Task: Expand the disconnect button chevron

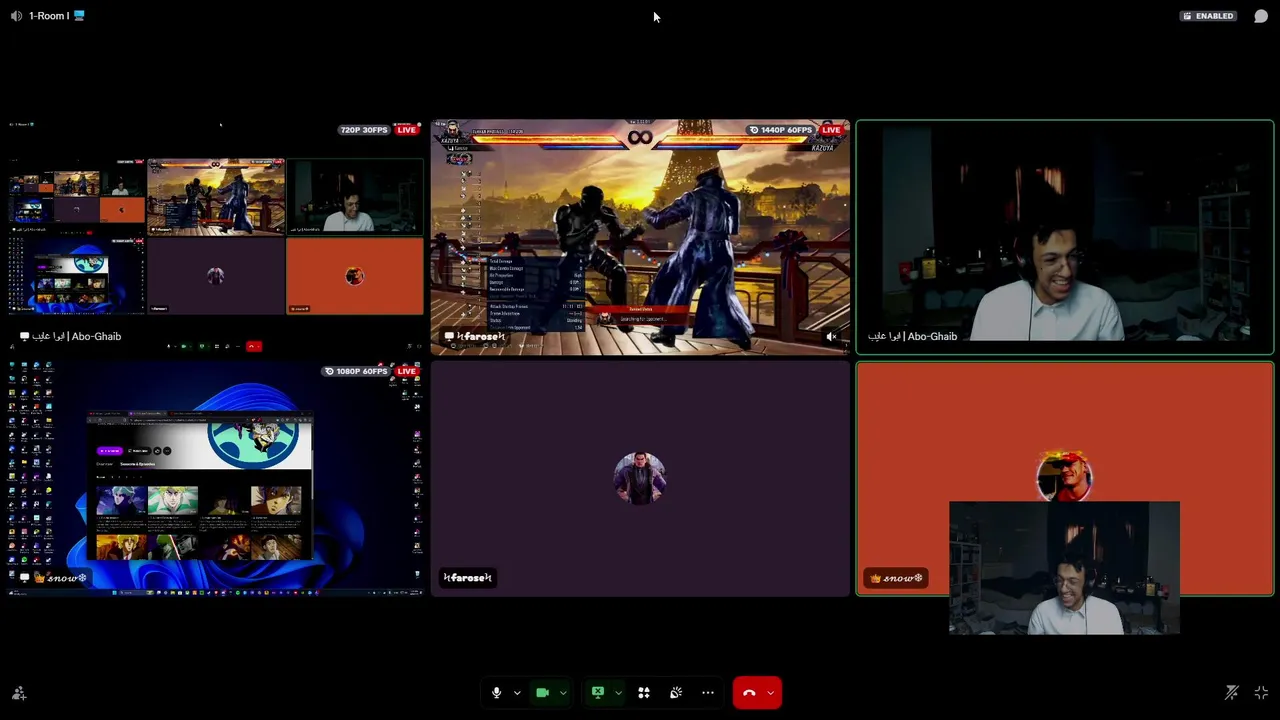Action: [770, 693]
